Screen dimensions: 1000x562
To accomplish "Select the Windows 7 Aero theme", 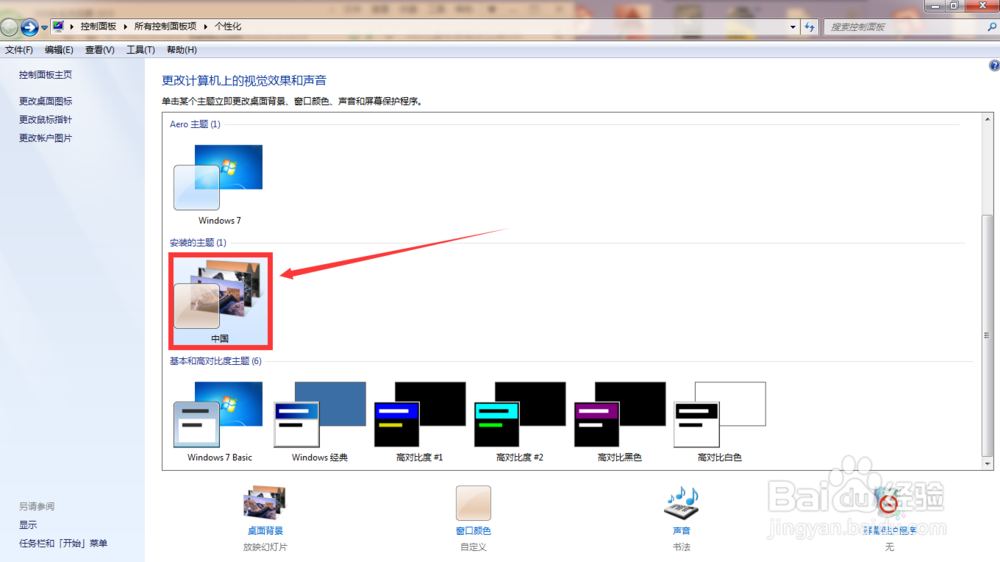I will tap(219, 184).
